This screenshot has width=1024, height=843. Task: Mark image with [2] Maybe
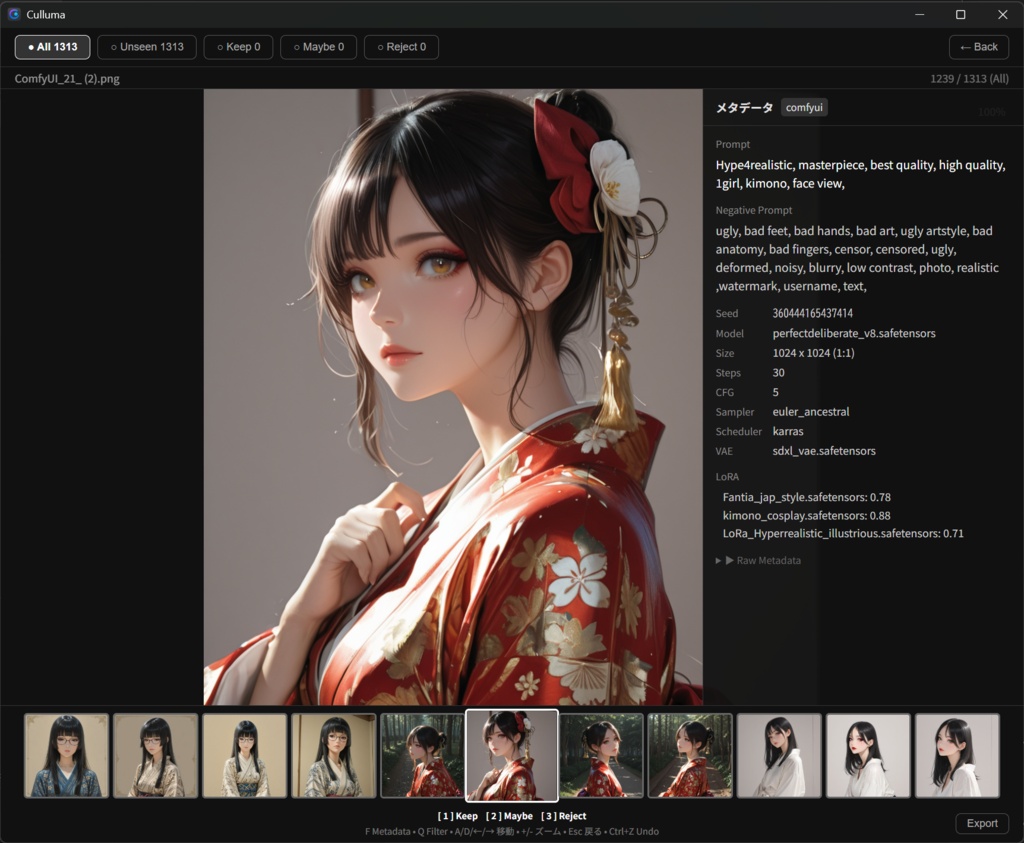point(509,816)
